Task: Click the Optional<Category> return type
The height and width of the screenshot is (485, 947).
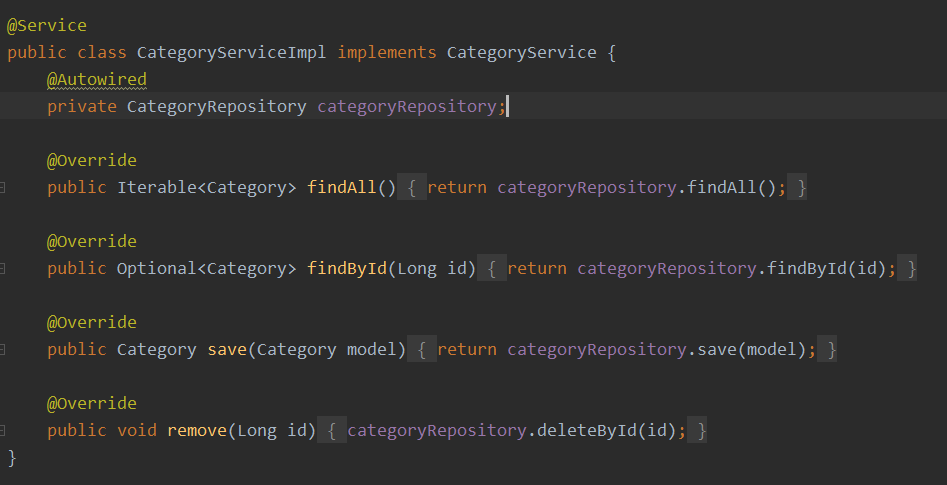Action: coord(206,269)
